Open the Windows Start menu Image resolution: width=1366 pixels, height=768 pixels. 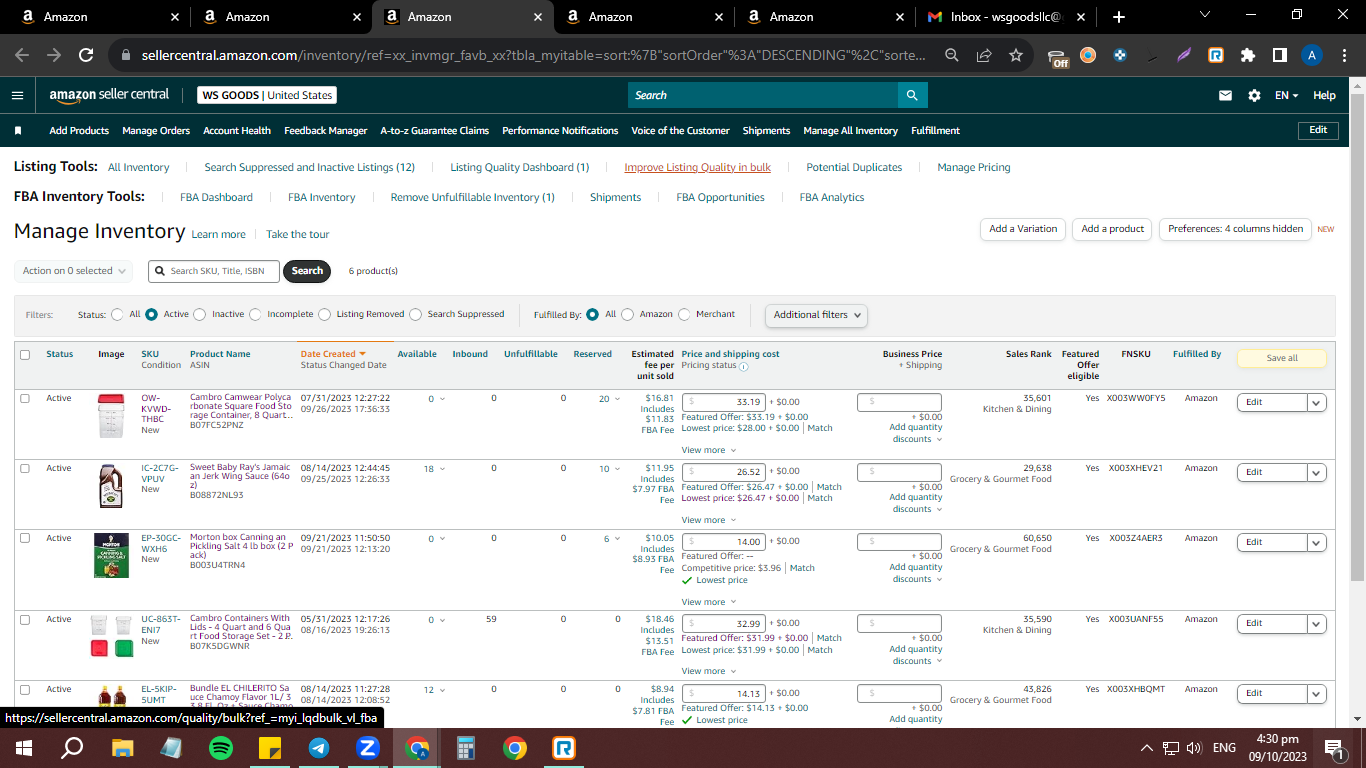pyautogui.click(x=24, y=748)
